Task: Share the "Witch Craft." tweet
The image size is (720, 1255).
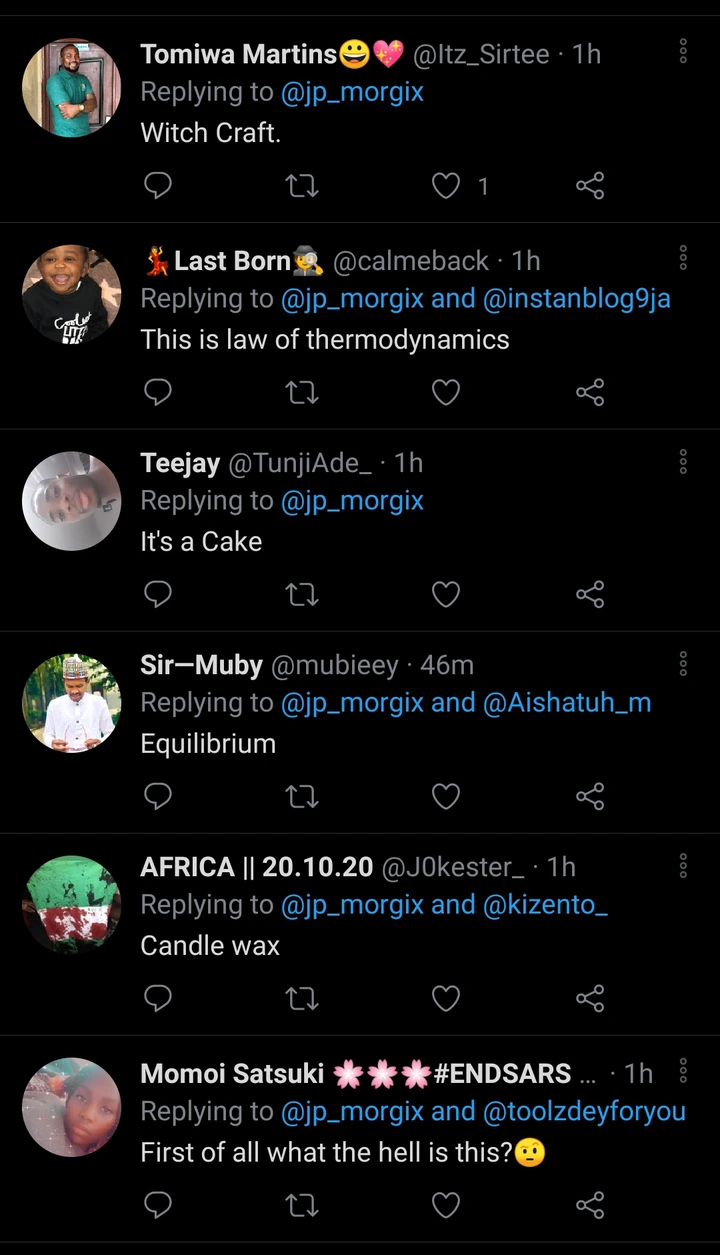Action: click(590, 185)
